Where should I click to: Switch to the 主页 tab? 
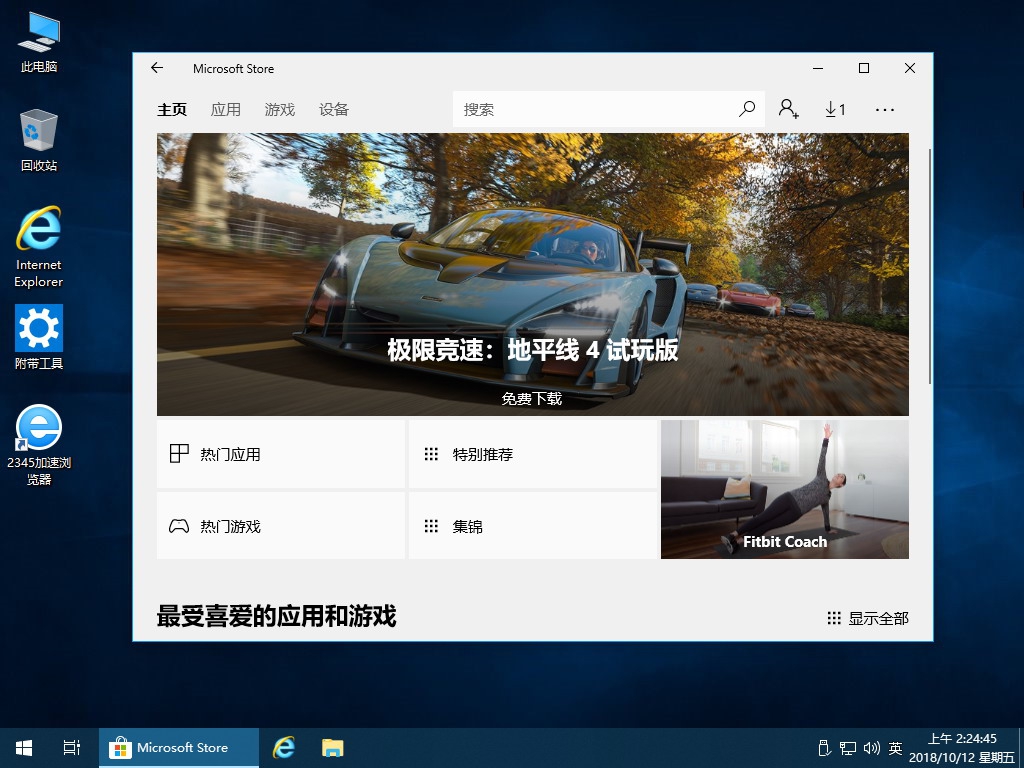(x=172, y=109)
